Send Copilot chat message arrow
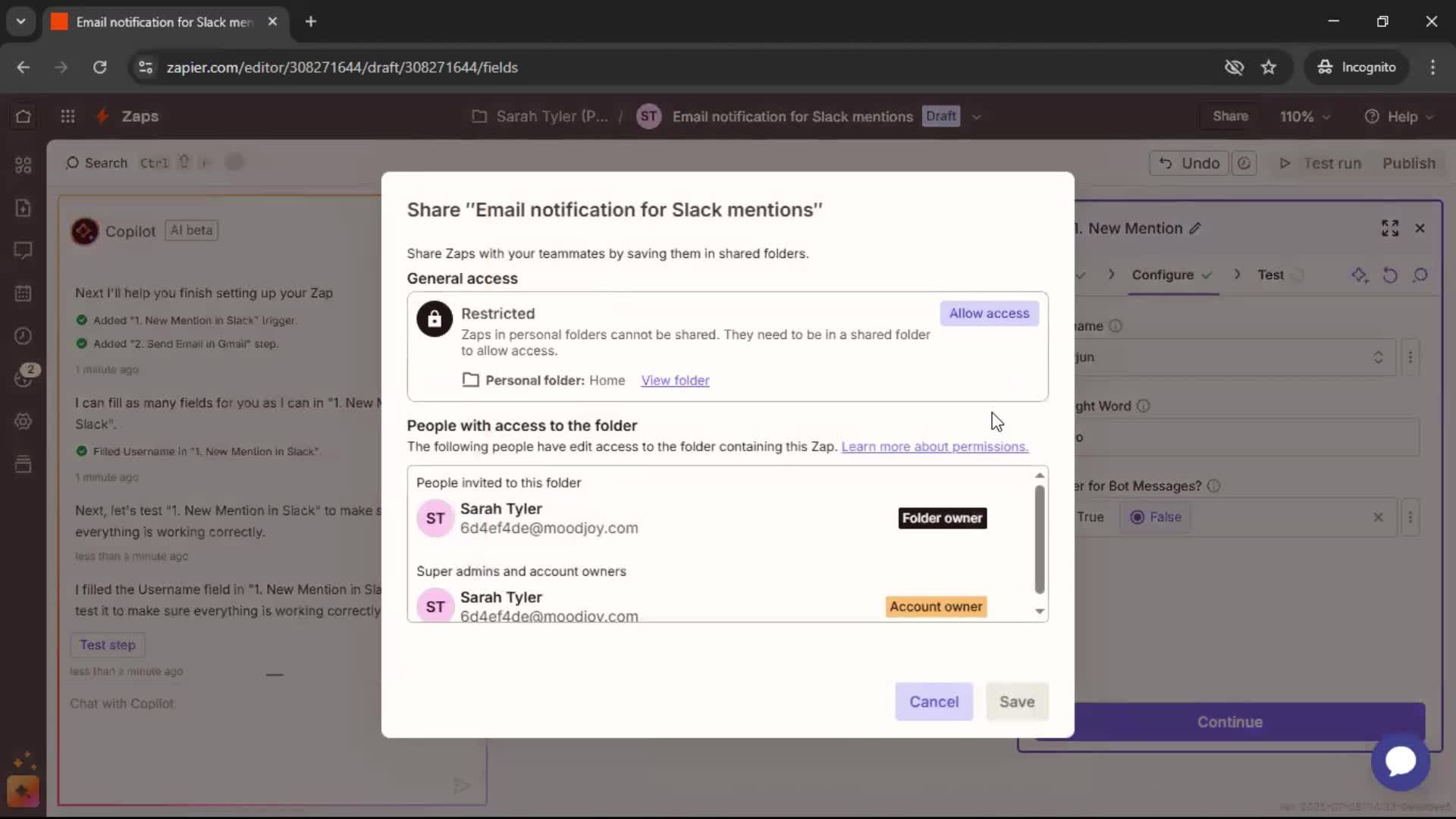The image size is (1456, 819). click(461, 786)
